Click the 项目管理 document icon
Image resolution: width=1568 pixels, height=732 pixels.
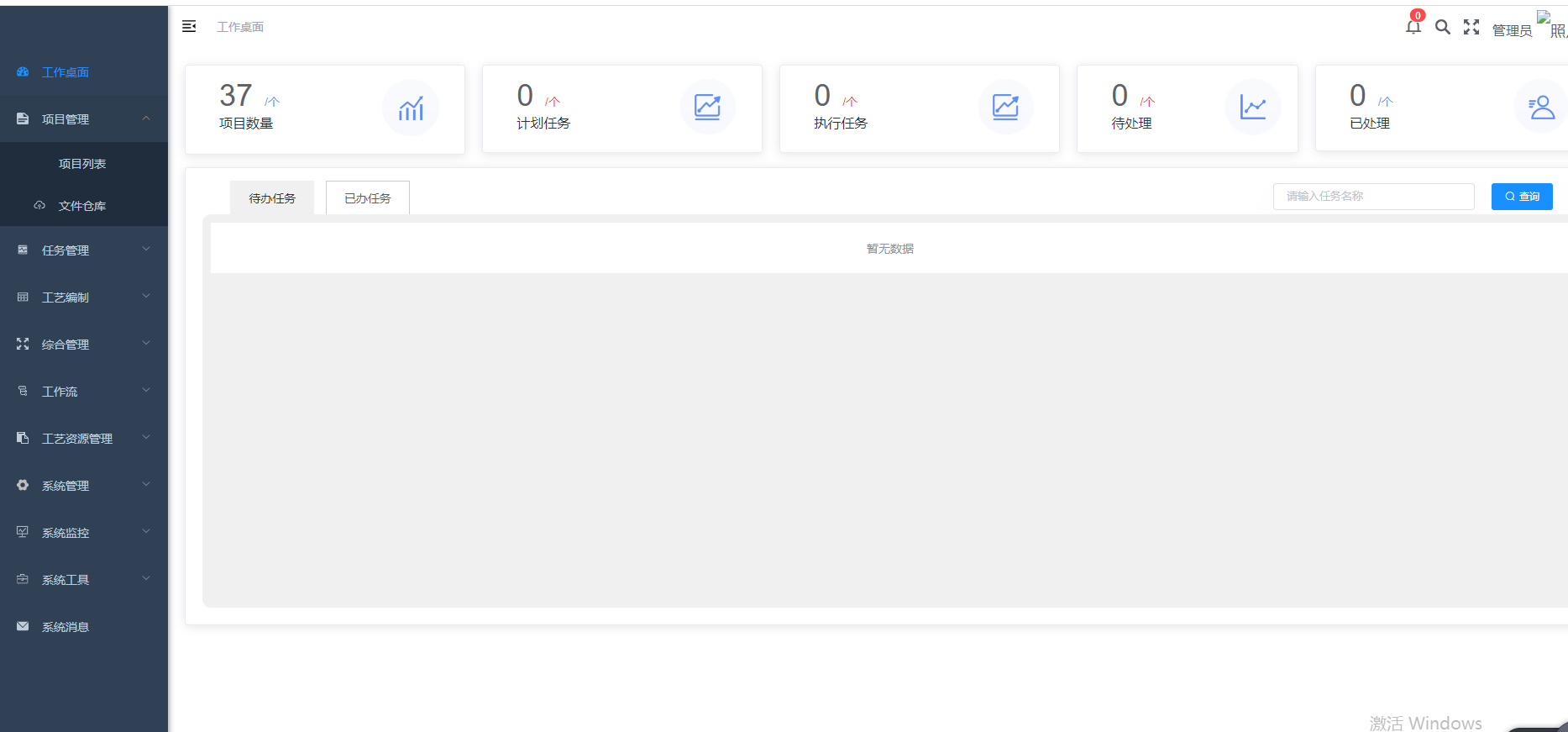click(23, 119)
